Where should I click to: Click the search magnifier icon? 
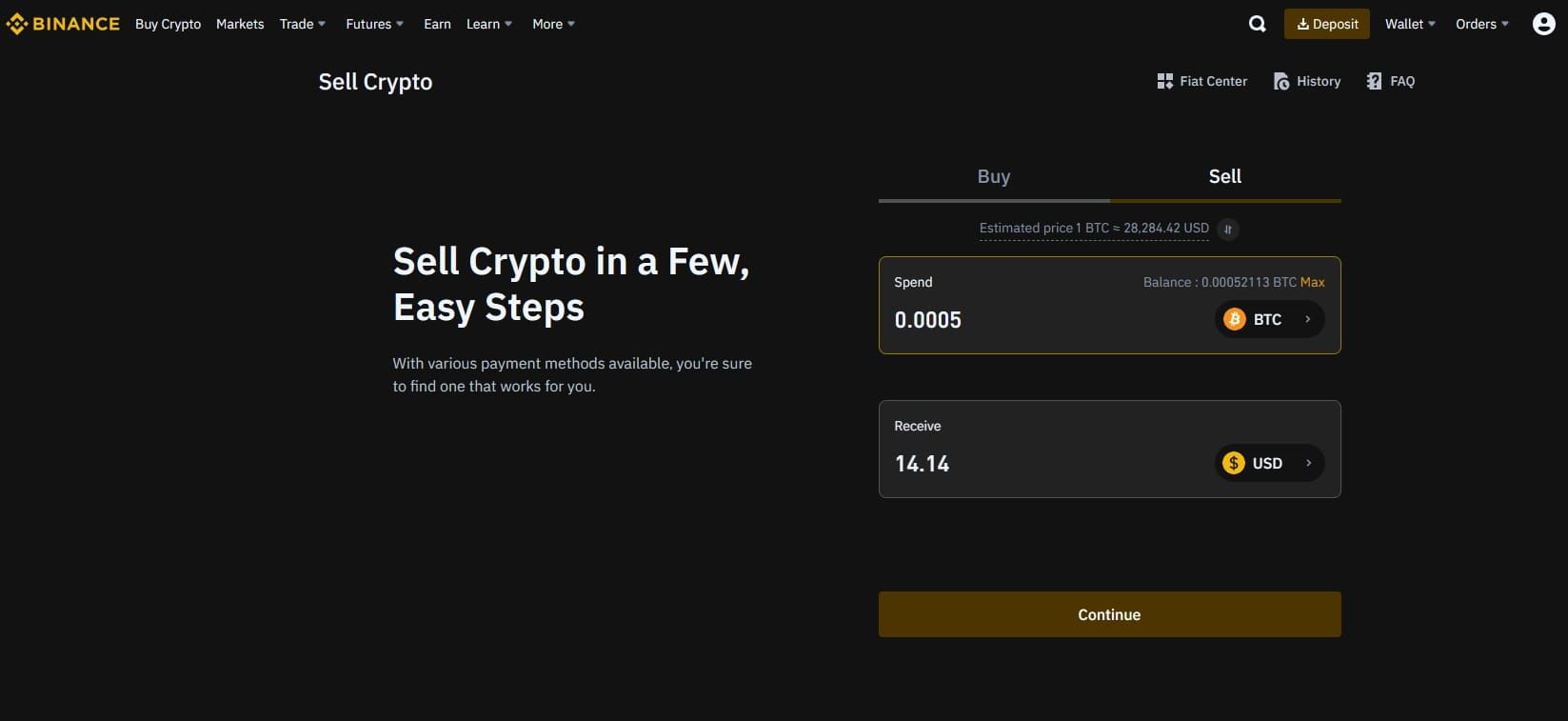[x=1257, y=23]
